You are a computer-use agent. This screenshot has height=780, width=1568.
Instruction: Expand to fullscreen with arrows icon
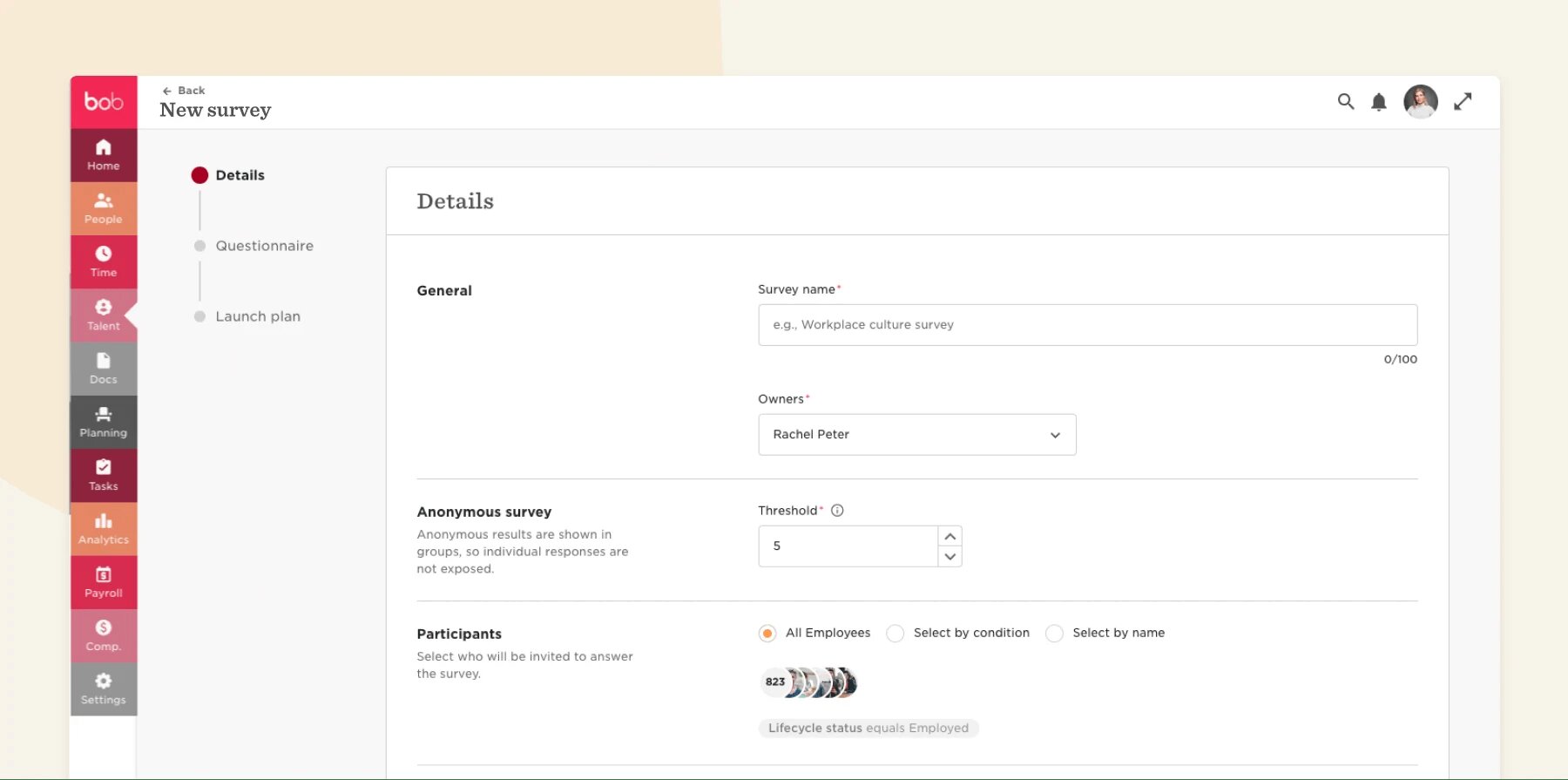tap(1463, 102)
